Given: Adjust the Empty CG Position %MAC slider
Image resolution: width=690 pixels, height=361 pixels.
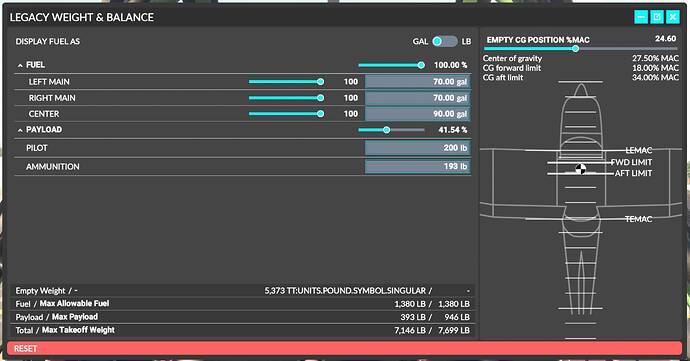Looking at the screenshot, I should coord(581,49).
